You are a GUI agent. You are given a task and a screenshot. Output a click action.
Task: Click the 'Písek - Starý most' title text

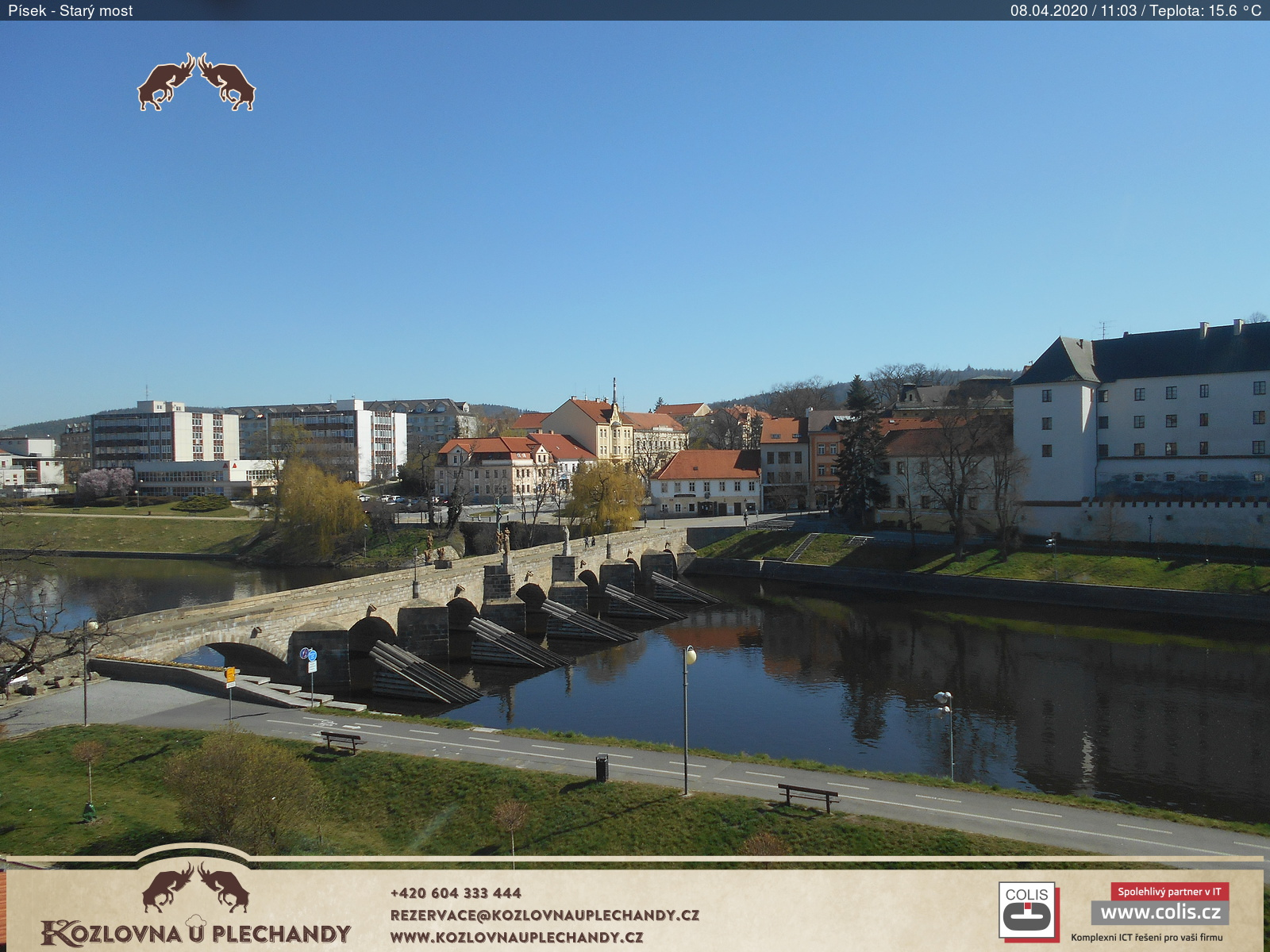[x=71, y=10]
